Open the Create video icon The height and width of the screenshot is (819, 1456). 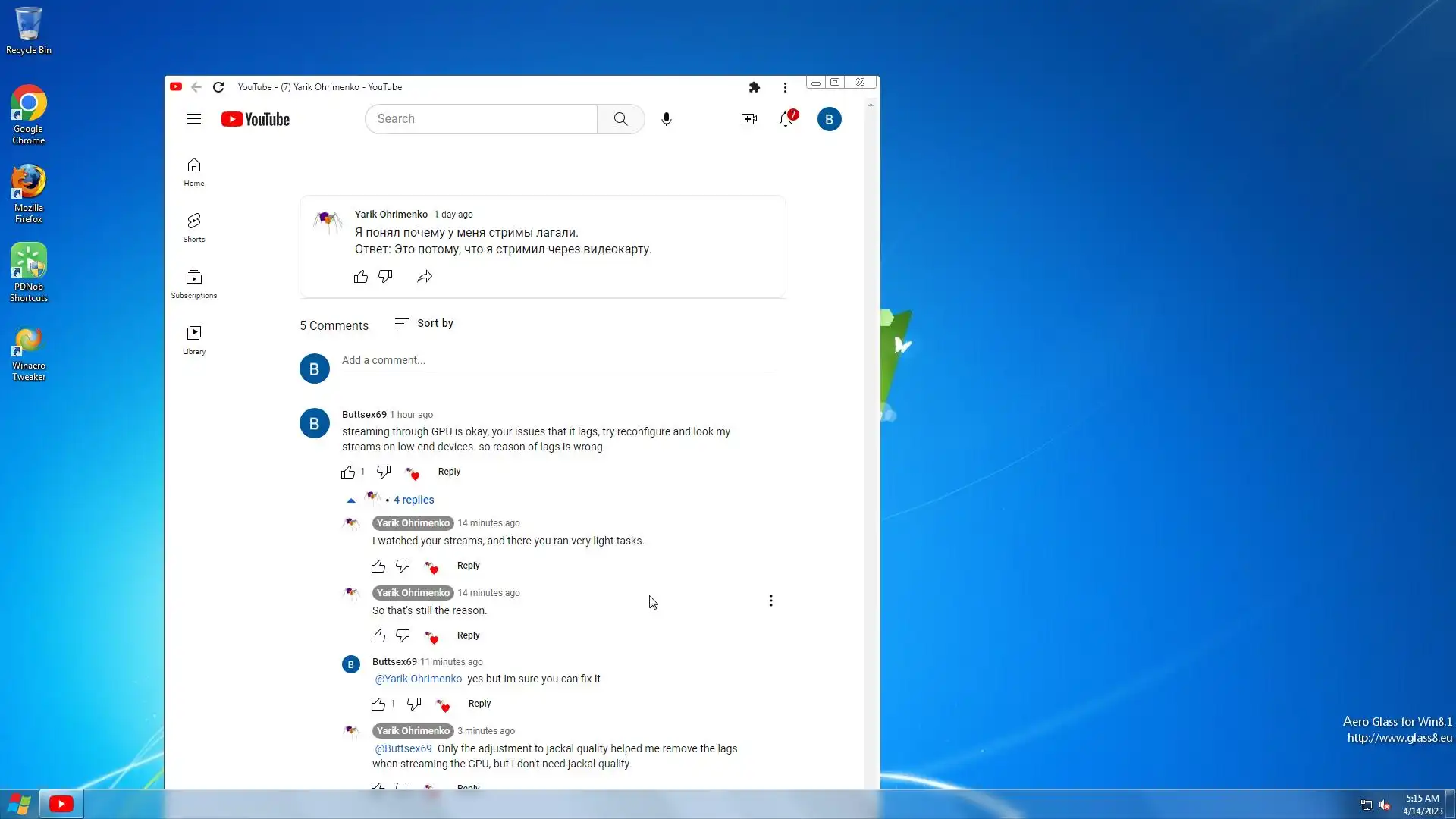pos(748,119)
